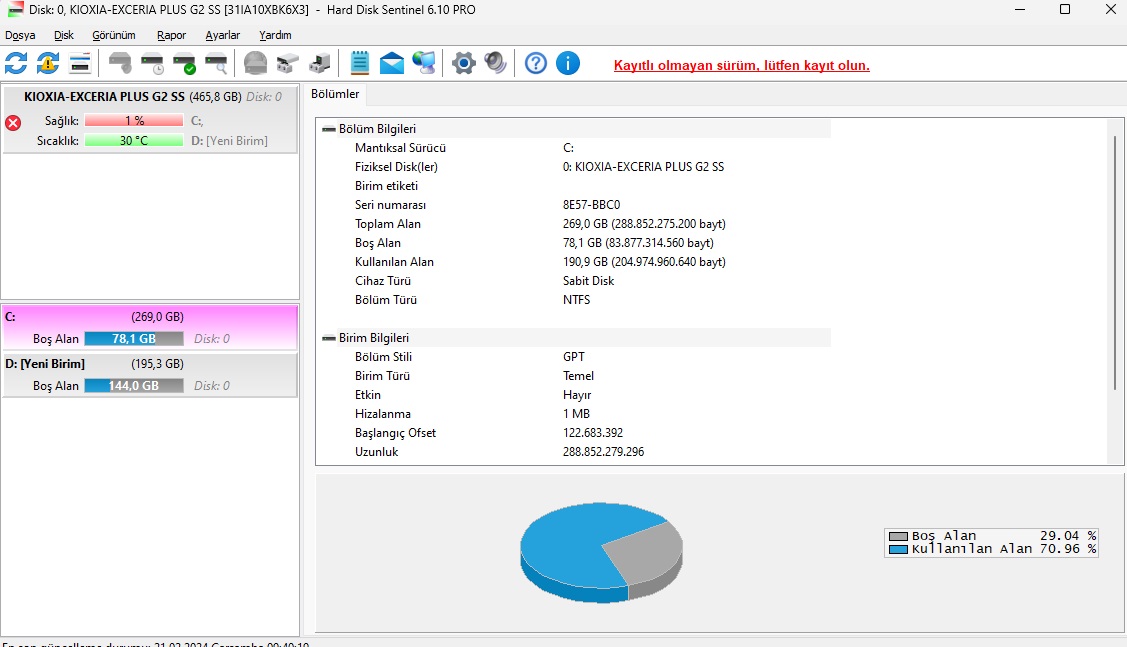The image size is (1127, 647).
Task: Click the Fiziksel Disk(ler) value 0: KIOXIA-EXCERIA PLUS G2 SS
Action: pyautogui.click(x=643, y=167)
